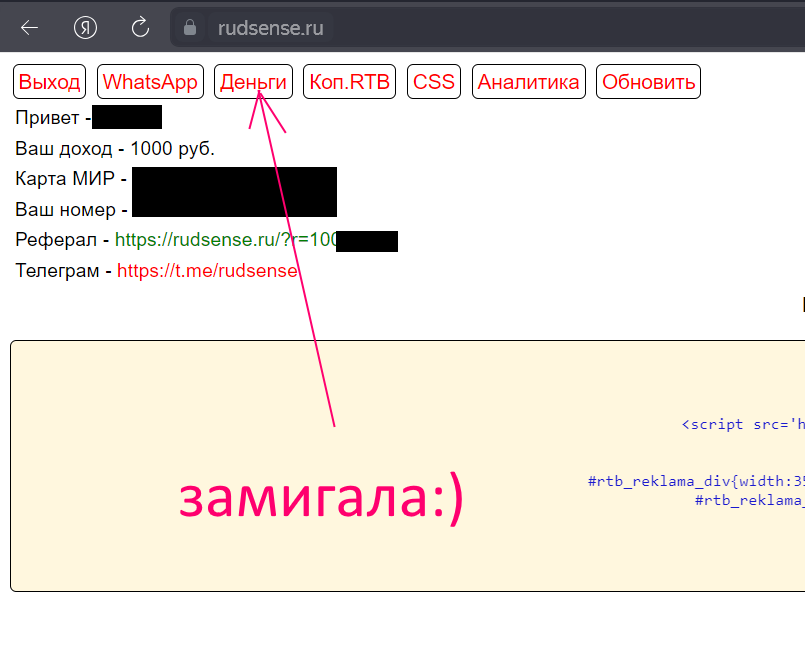Screen dimensions: 805x647
Task: Open the WhatsApp button
Action: [150, 82]
